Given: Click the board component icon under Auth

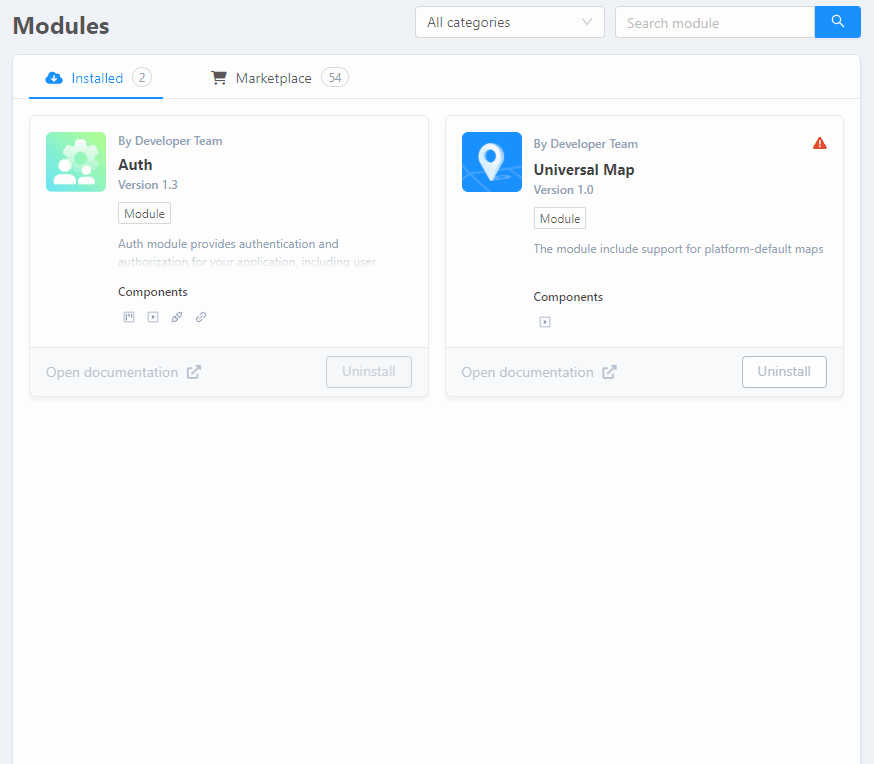Looking at the screenshot, I should pos(129,317).
